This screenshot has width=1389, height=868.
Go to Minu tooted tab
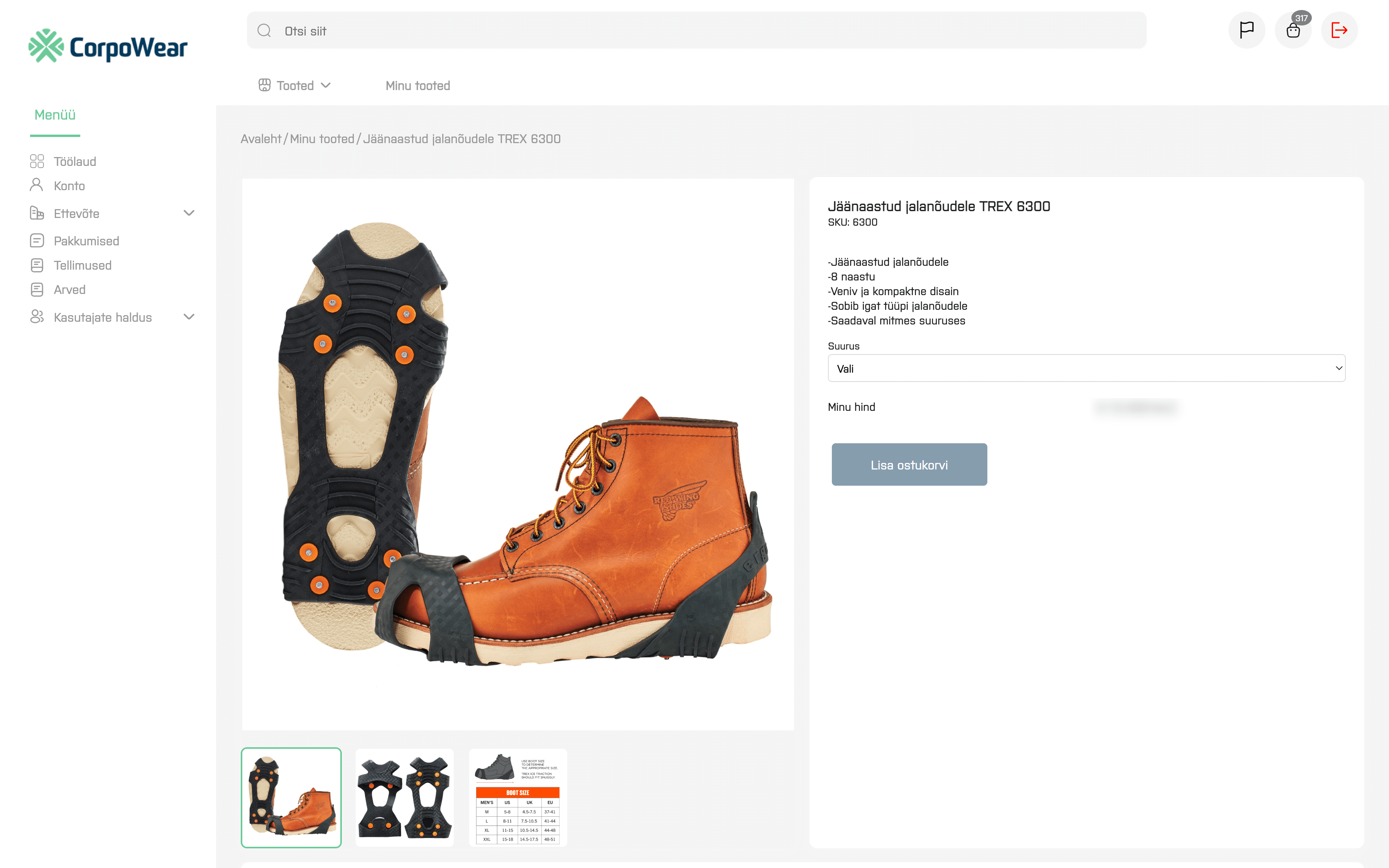click(x=417, y=86)
